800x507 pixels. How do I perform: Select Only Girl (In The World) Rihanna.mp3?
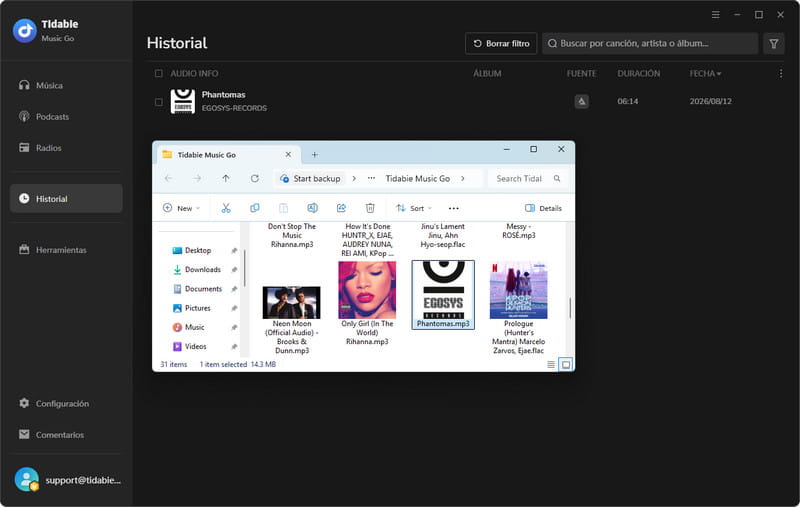point(367,304)
